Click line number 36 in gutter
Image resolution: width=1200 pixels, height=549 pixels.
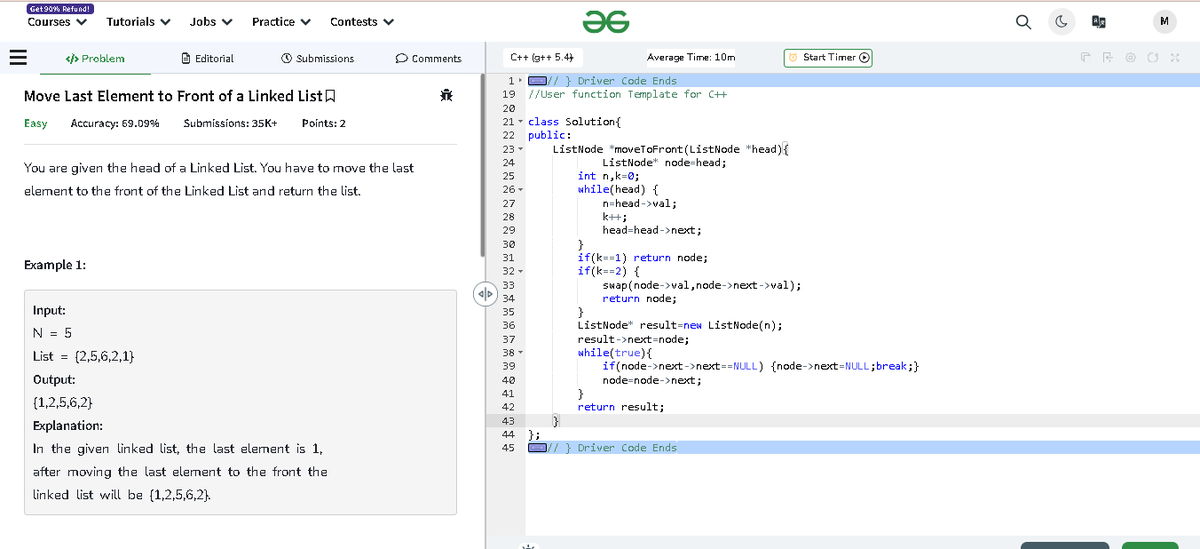[x=508, y=325]
